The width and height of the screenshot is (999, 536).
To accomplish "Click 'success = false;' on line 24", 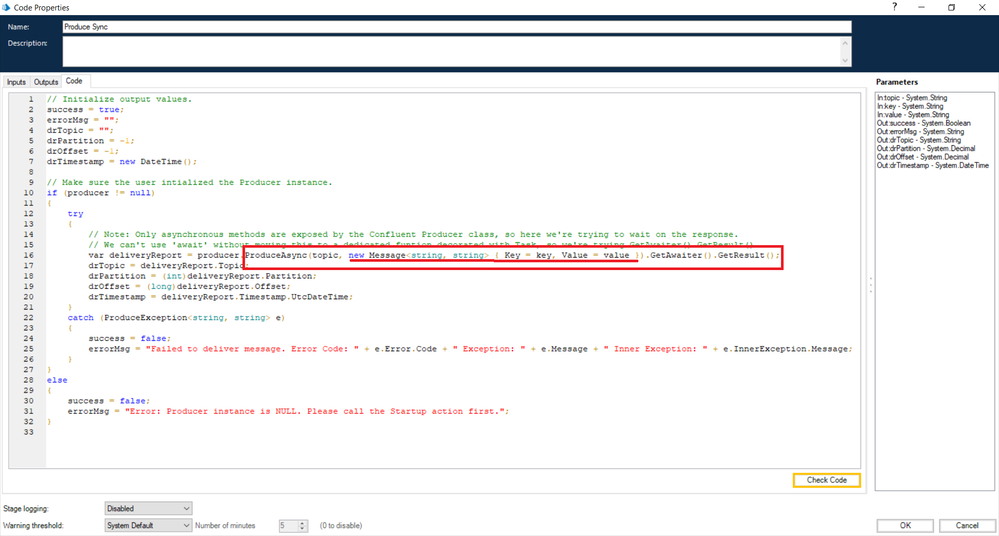I will pyautogui.click(x=129, y=338).
